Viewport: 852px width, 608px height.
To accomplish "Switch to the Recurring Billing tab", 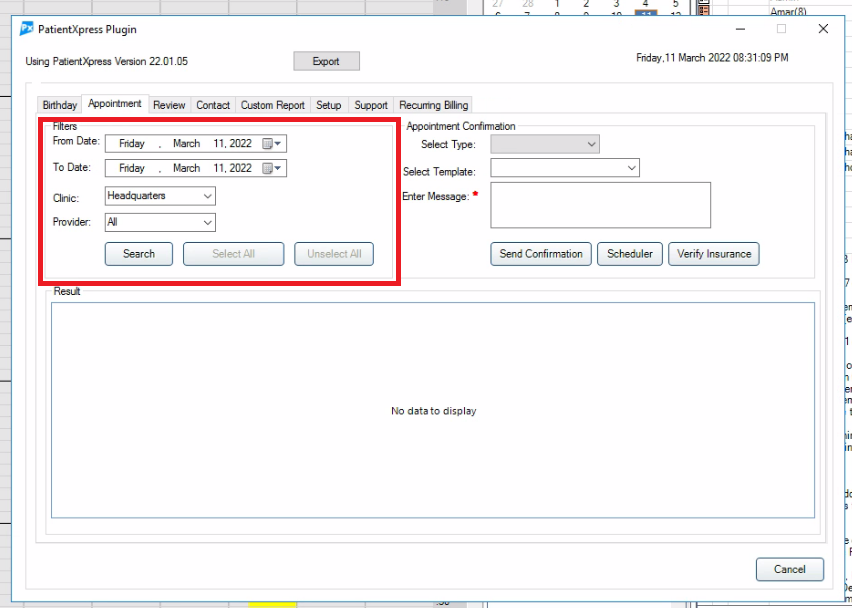I will tap(433, 105).
